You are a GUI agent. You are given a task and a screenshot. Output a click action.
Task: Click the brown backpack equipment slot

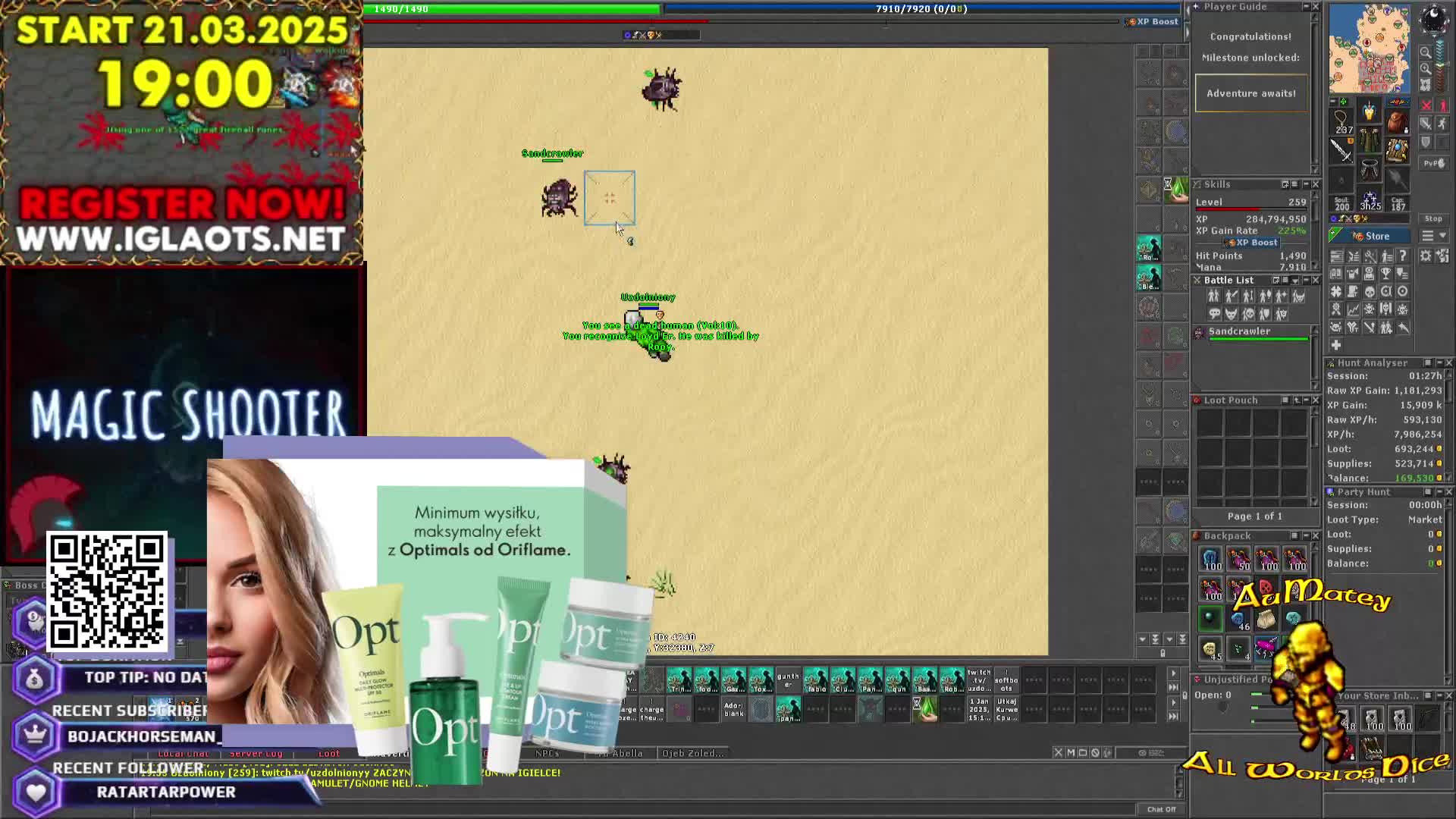coord(1397,121)
